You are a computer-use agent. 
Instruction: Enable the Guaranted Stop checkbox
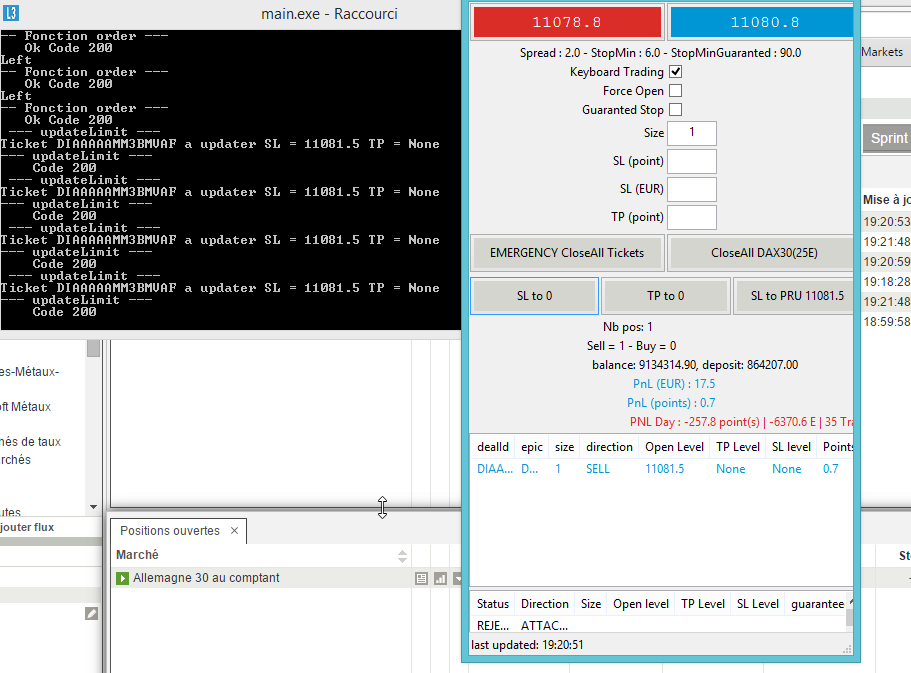pyautogui.click(x=676, y=109)
